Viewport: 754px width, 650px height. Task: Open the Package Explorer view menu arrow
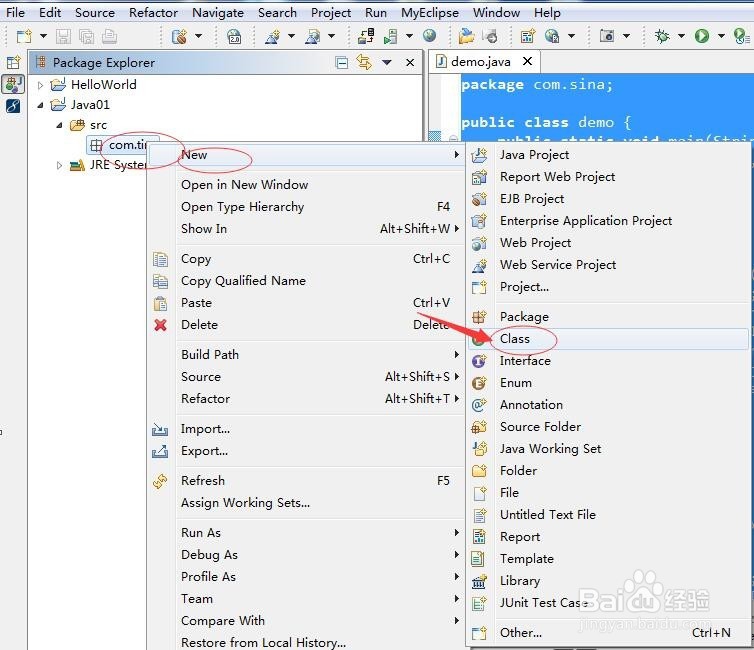[x=387, y=62]
